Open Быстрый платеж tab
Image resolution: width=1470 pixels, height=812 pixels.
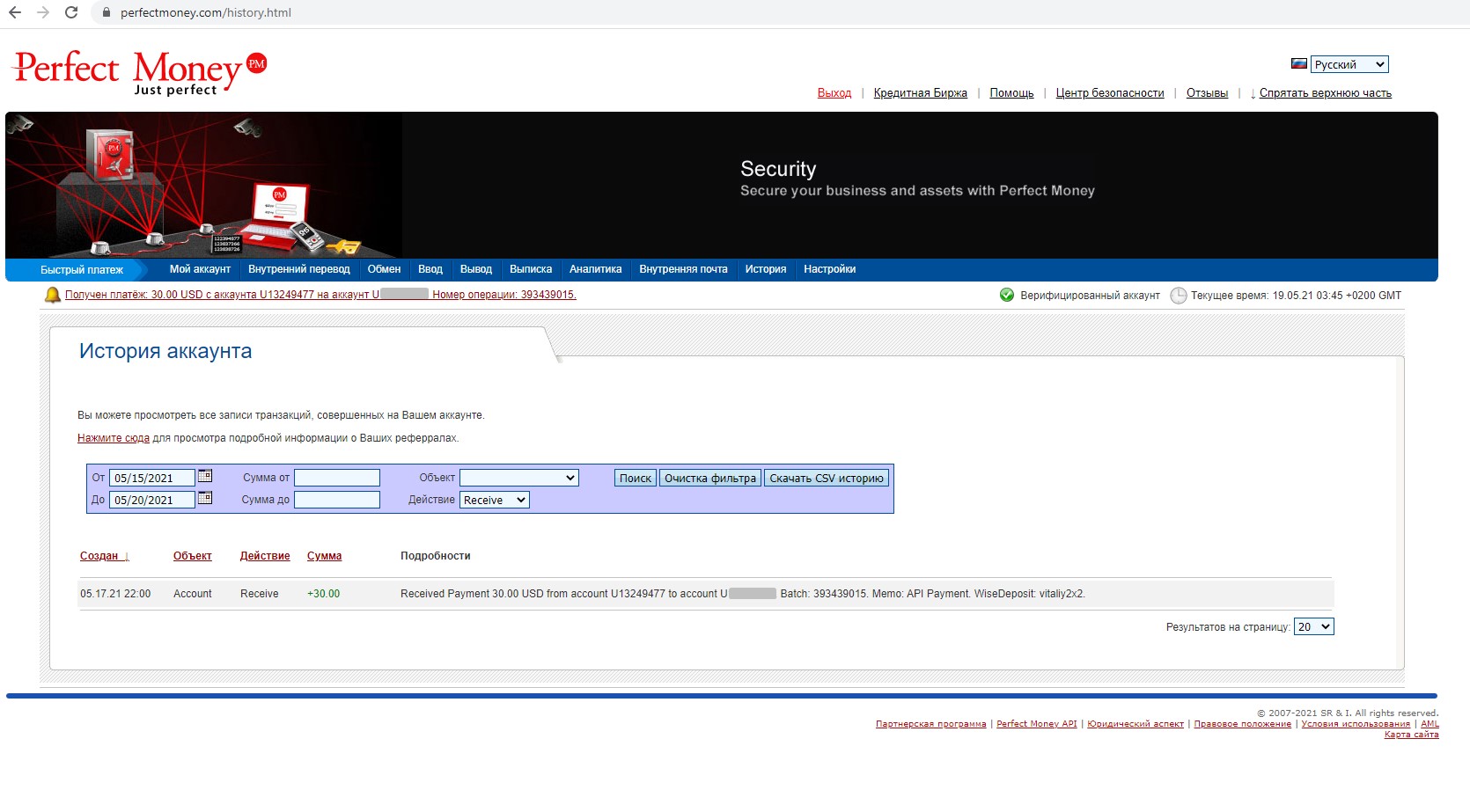click(81, 270)
